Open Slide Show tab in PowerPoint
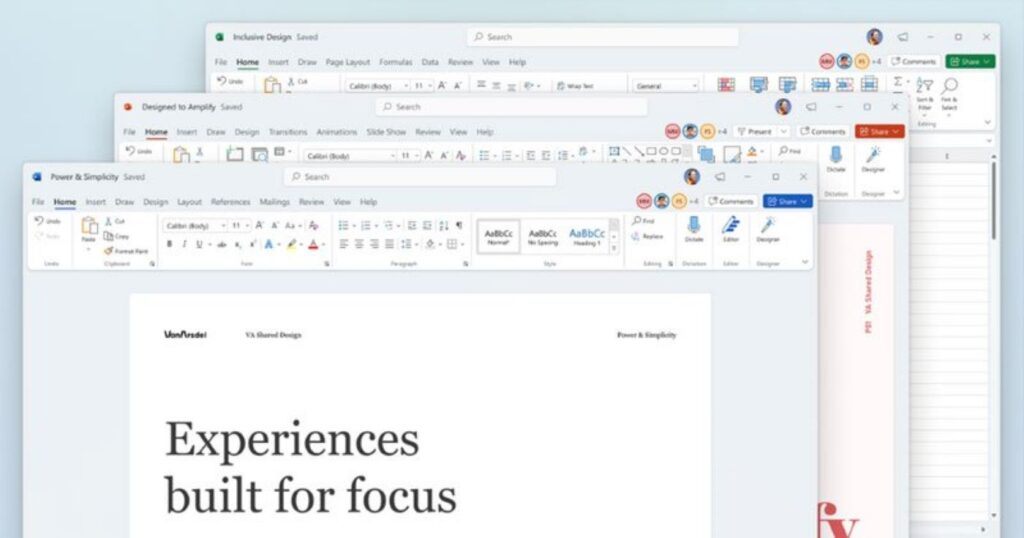 386,132
